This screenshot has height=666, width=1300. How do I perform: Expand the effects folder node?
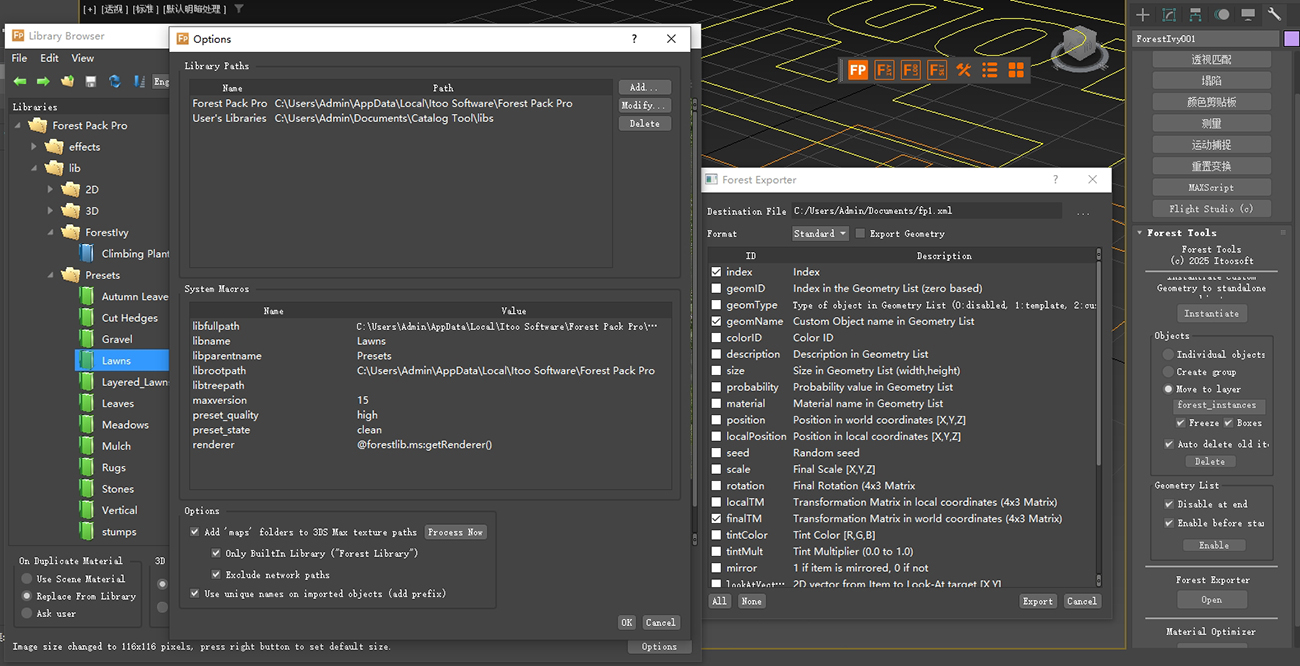(x=35, y=147)
